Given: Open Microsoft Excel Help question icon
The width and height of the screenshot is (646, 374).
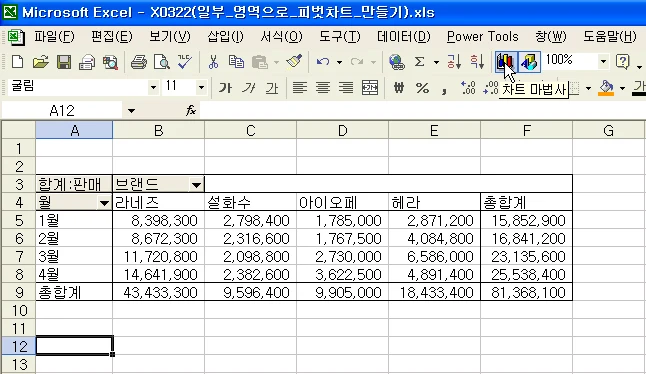Looking at the screenshot, I should pos(623,62).
